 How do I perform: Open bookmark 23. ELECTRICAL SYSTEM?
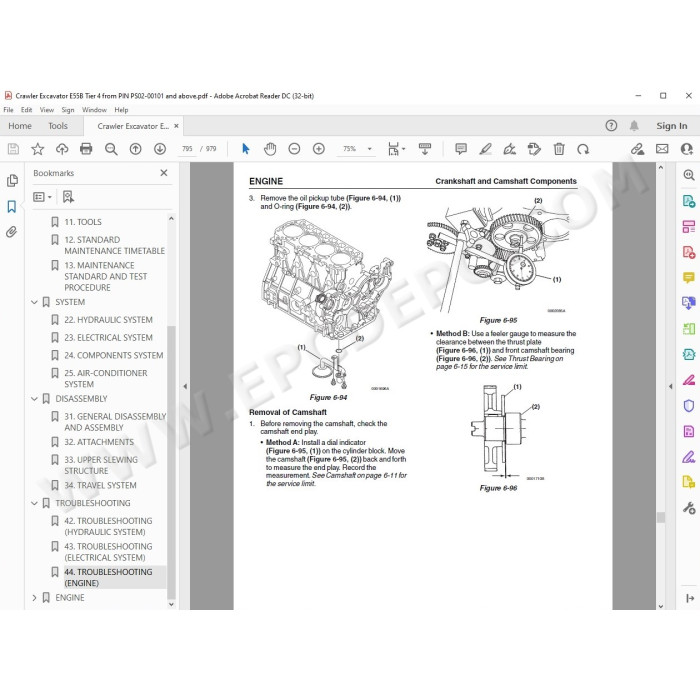[108, 338]
